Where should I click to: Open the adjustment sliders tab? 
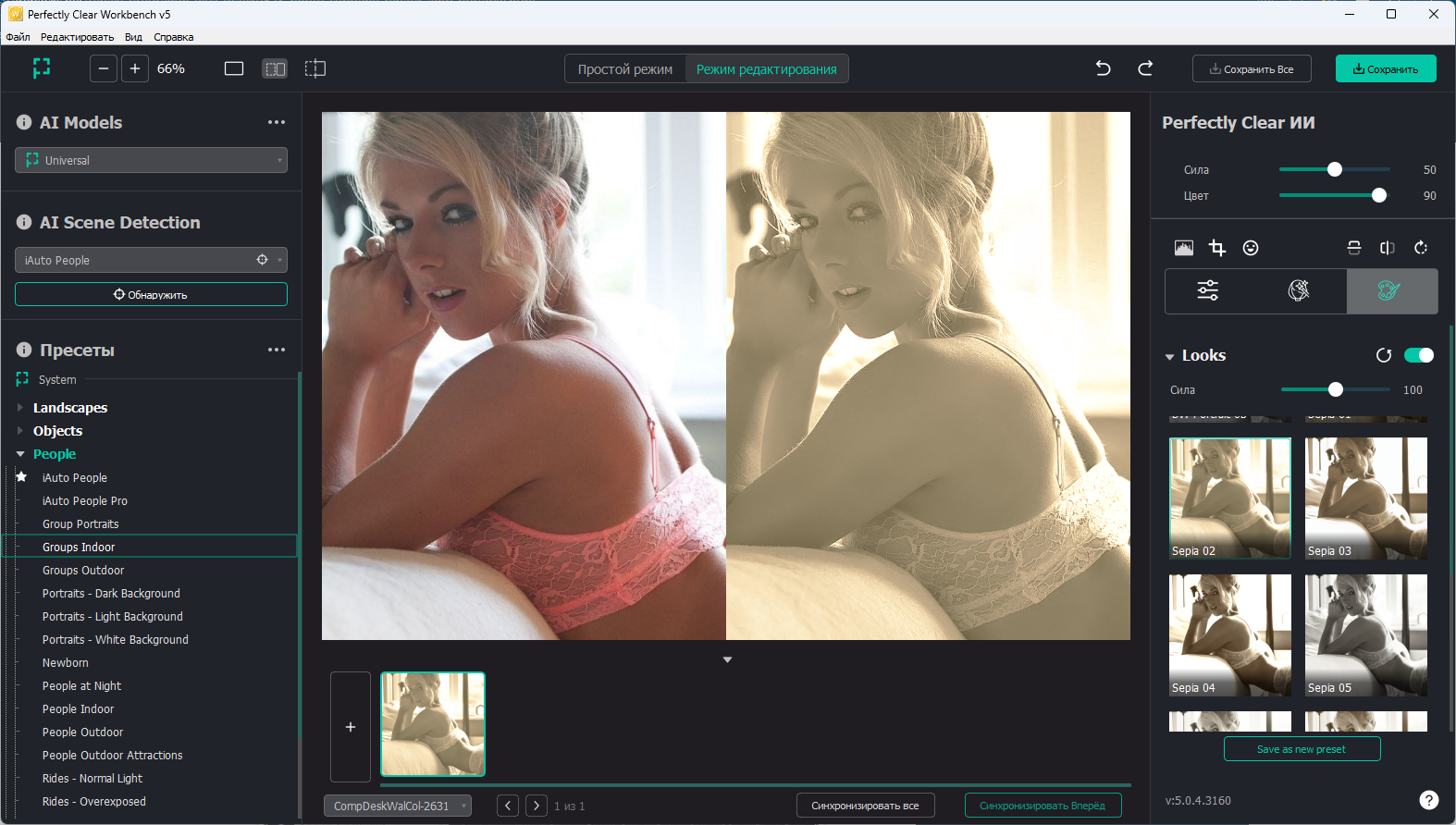(x=1208, y=290)
